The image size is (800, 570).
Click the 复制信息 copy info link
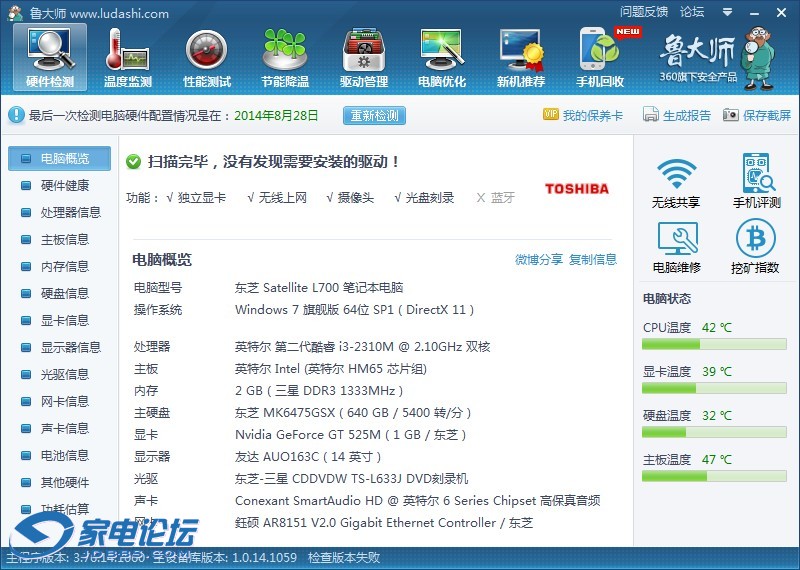coord(593,260)
